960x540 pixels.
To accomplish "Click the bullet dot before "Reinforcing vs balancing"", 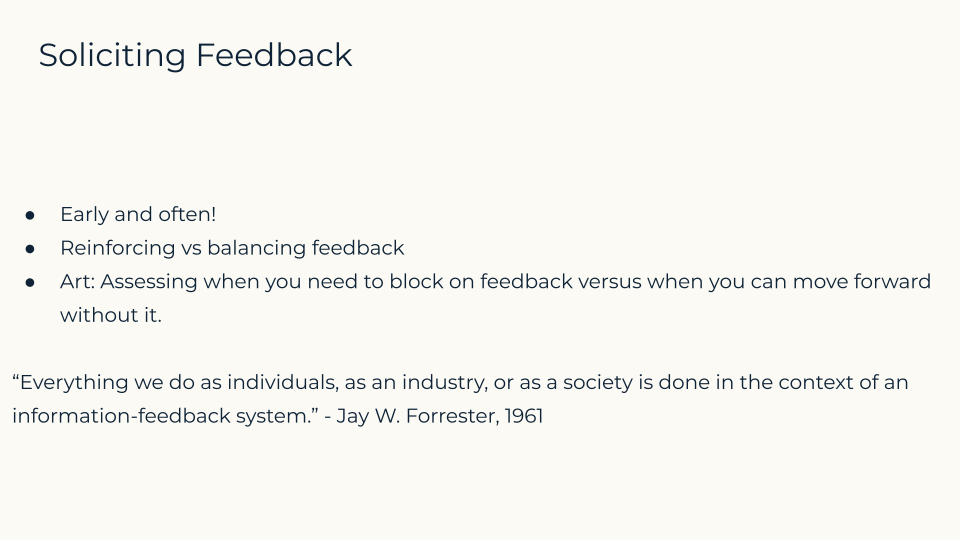I will (30, 249).
